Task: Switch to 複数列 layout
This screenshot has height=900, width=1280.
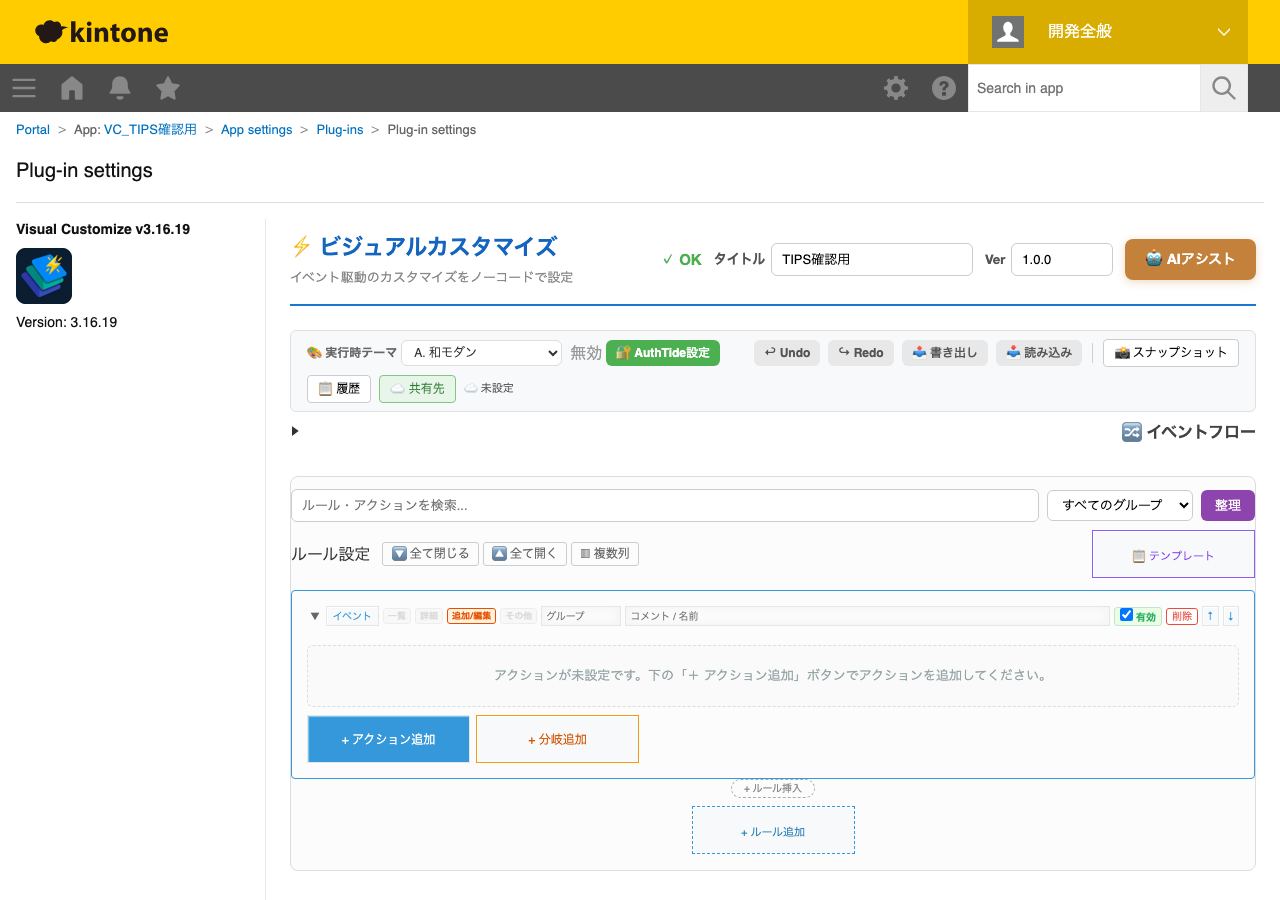Action: coord(605,554)
